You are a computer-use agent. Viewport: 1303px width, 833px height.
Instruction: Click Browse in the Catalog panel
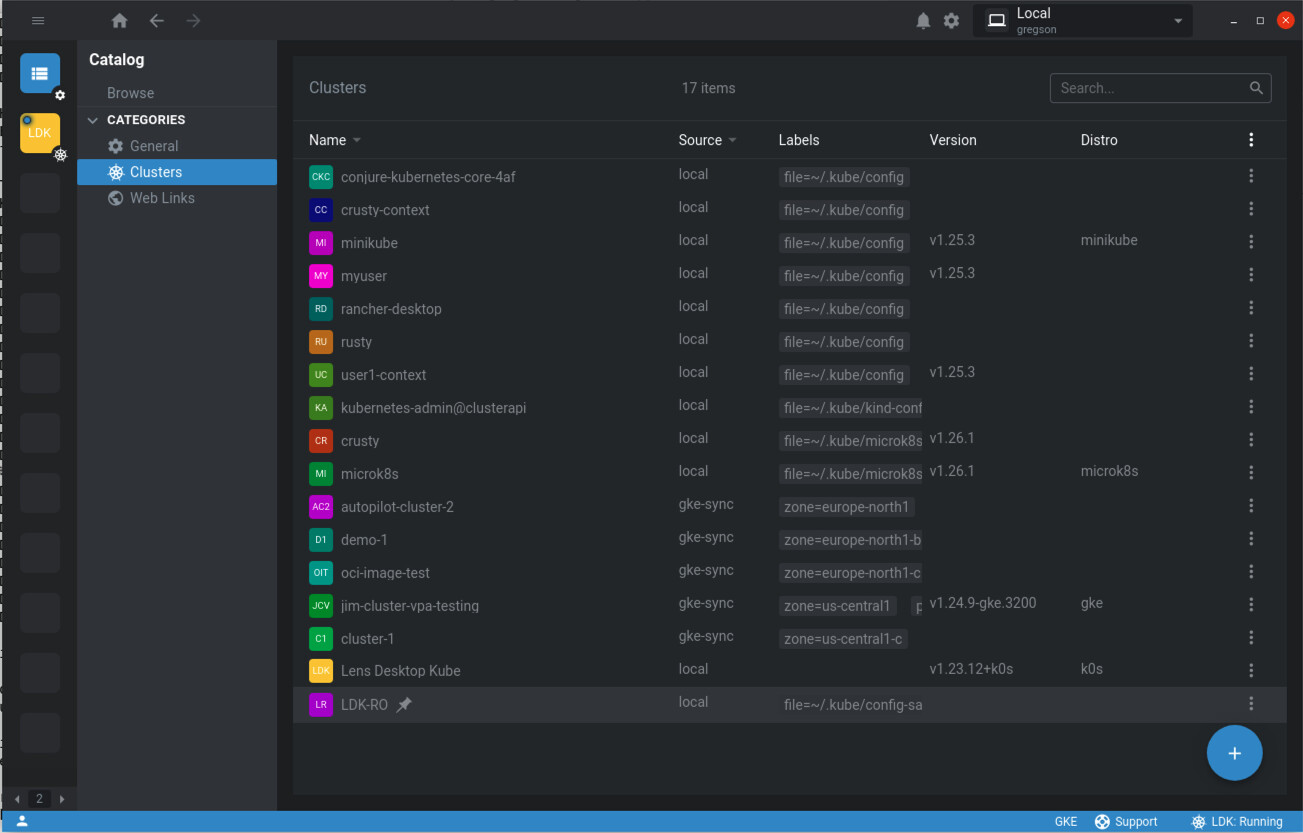pyautogui.click(x=130, y=93)
